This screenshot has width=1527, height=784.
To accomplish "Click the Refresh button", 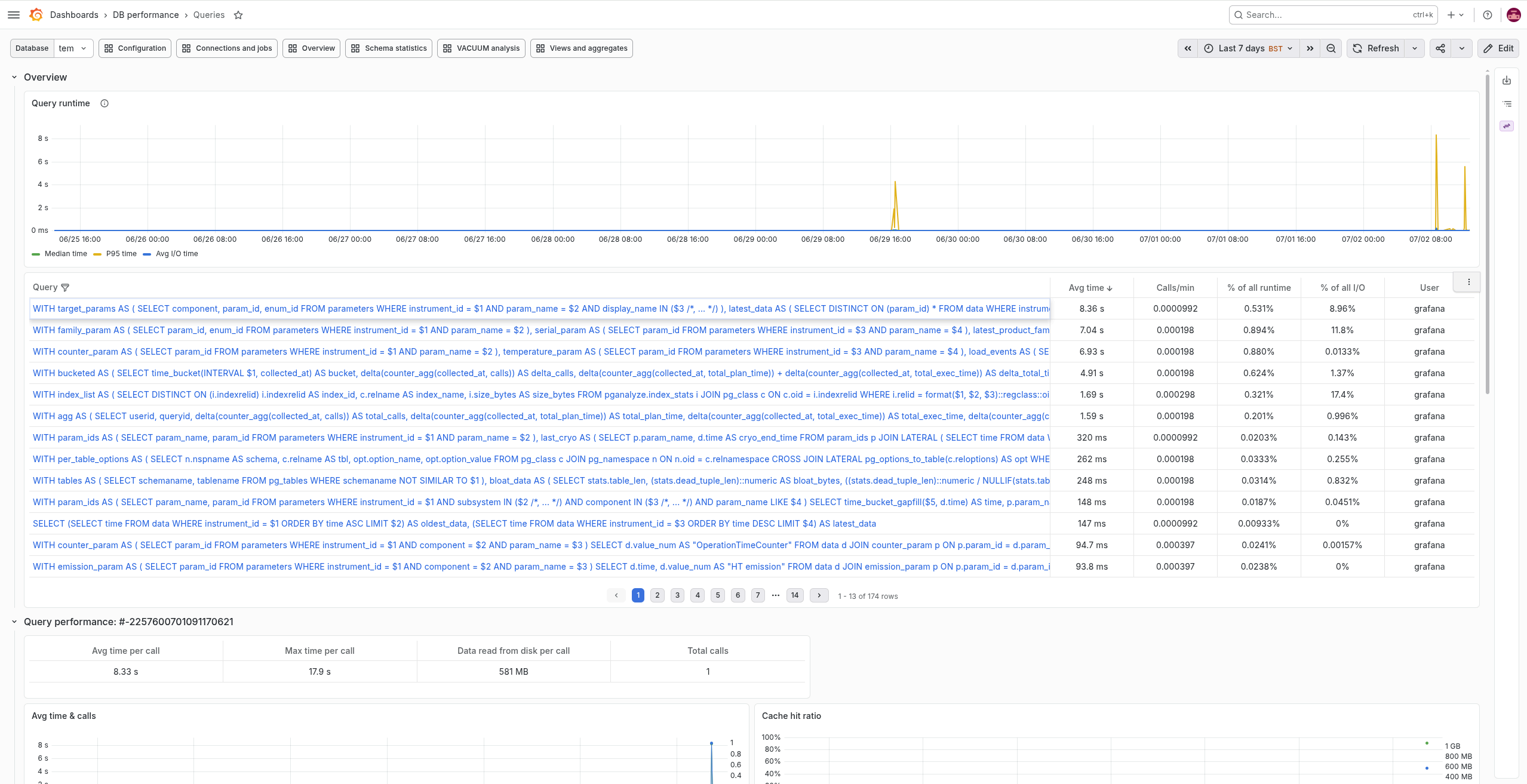I will (1376, 48).
